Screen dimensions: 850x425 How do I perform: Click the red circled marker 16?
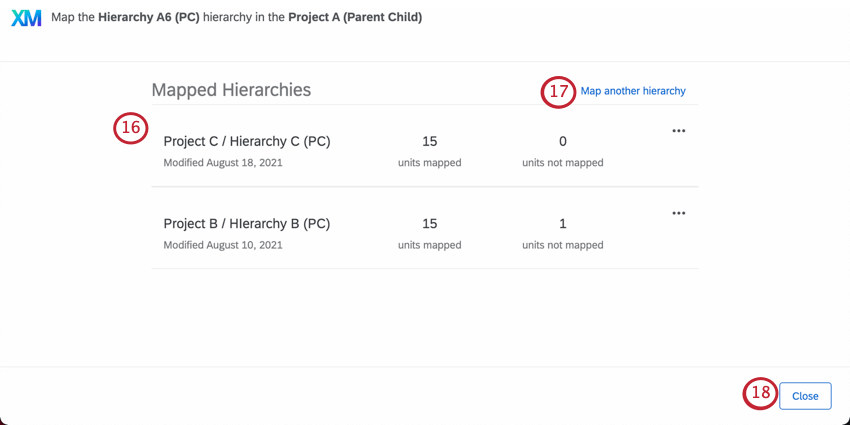pos(130,128)
